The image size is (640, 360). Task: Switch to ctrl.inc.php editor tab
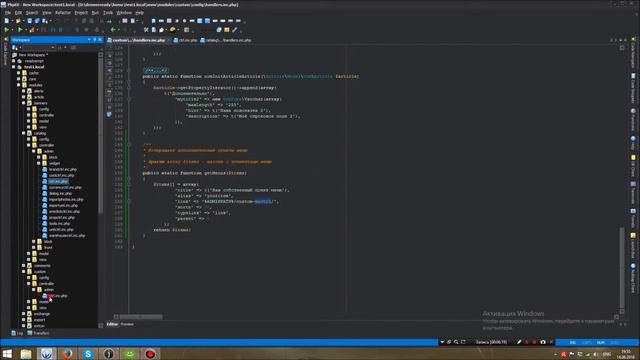185,40
